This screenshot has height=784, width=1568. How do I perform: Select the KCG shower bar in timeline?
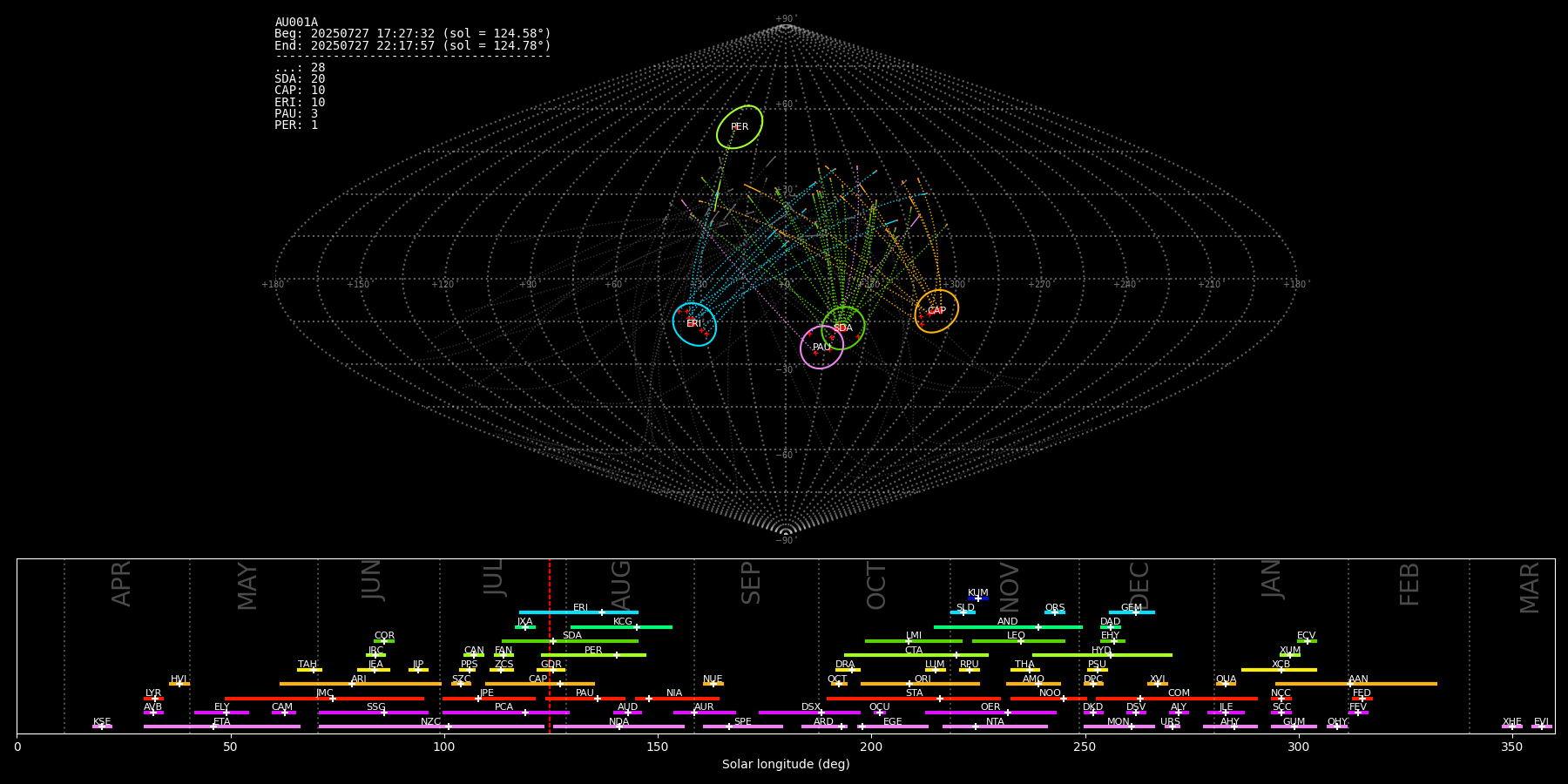coord(621,626)
